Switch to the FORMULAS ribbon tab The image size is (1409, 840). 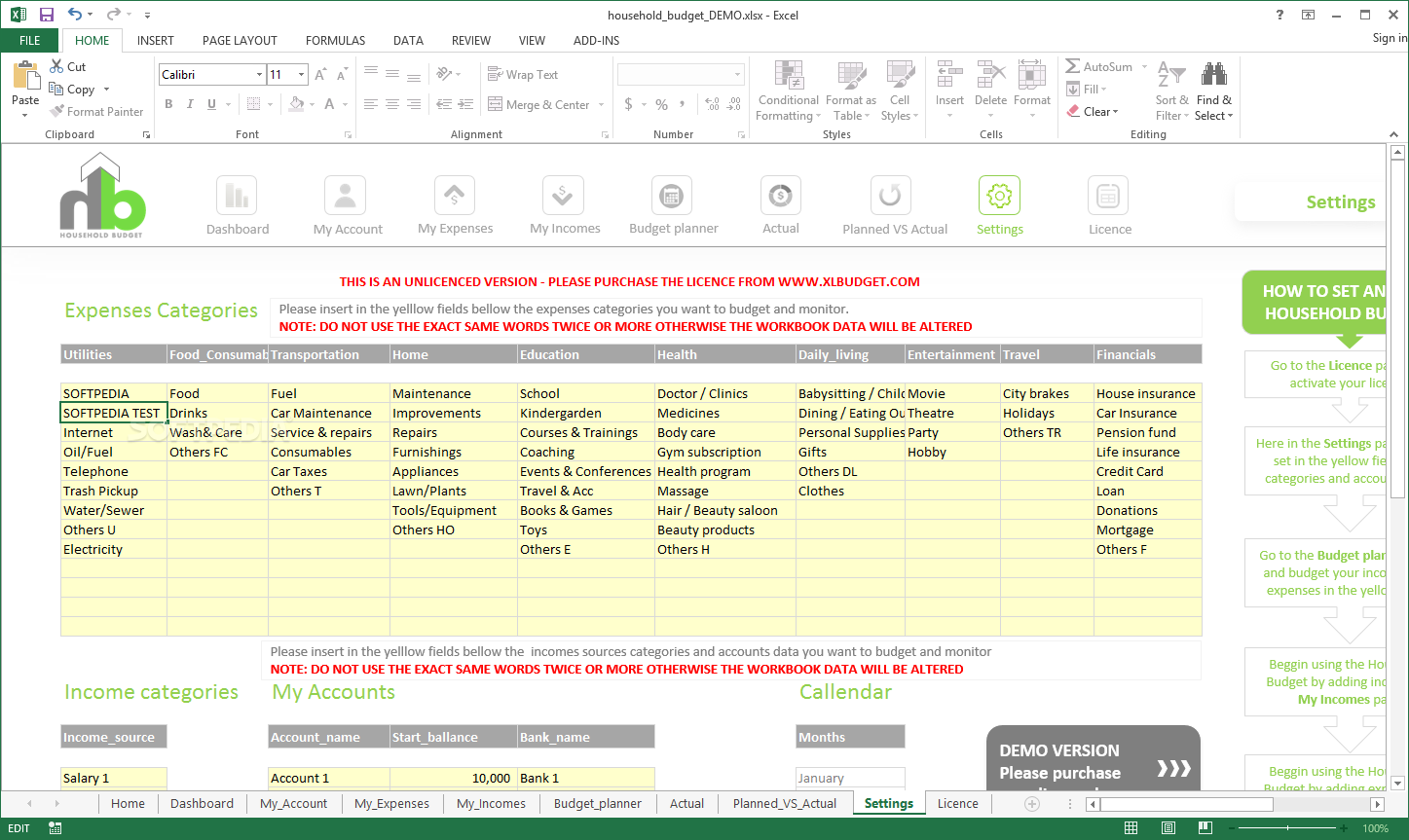(x=336, y=41)
